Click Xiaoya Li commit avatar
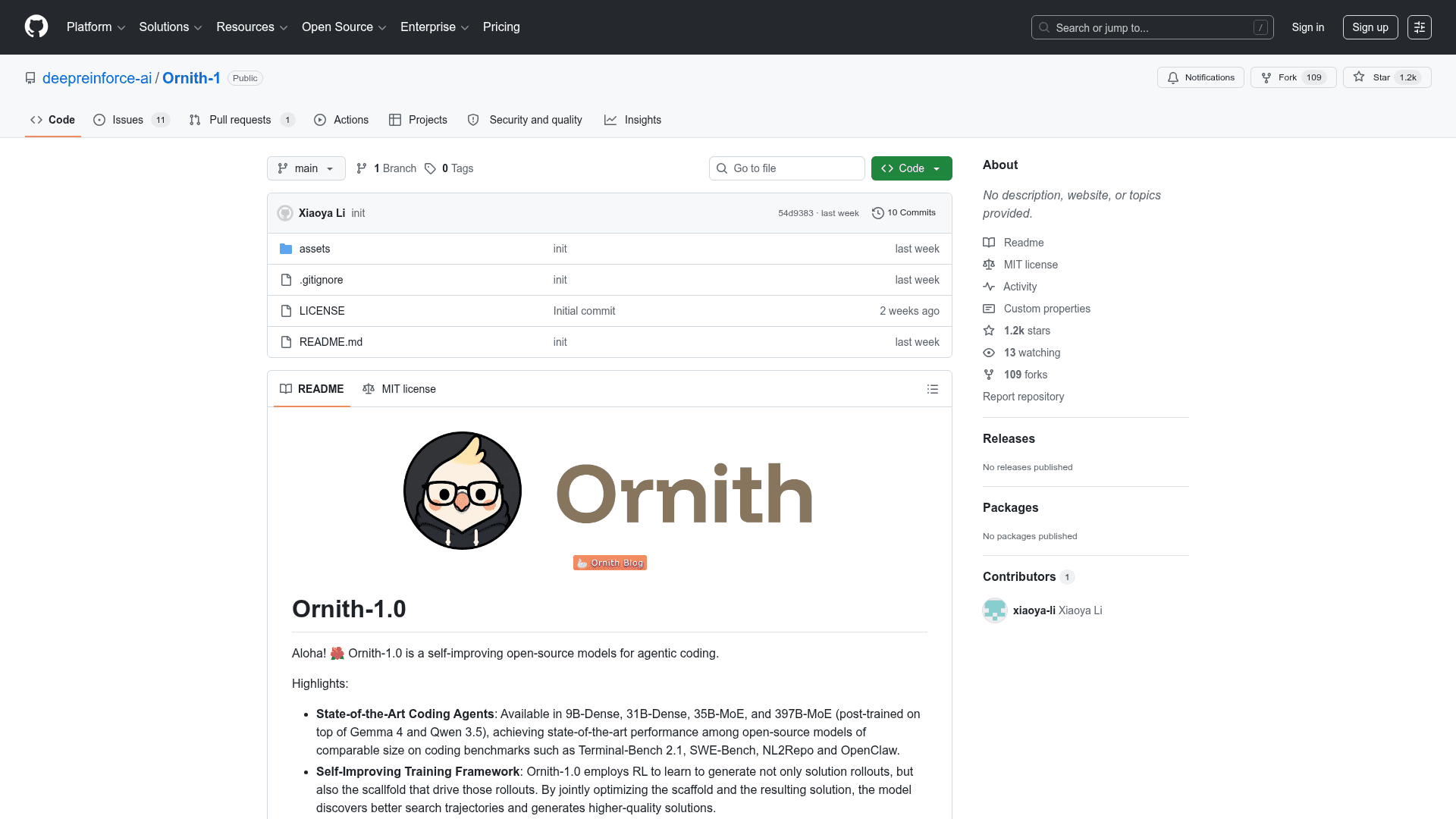Screen dimensions: 1456x819 point(285,213)
